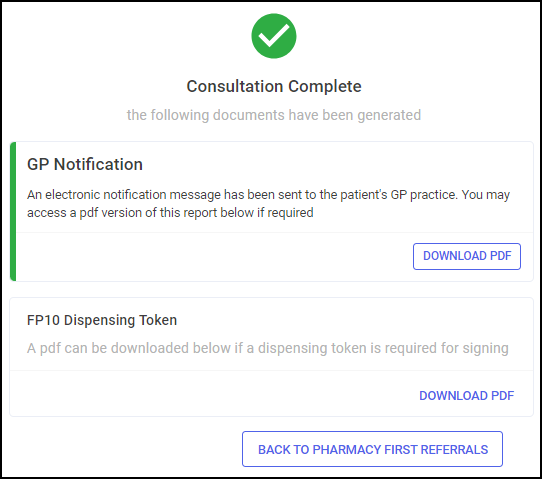The width and height of the screenshot is (542, 479).
Task: Click the 'electronic notification message' description line
Action: [268, 195]
